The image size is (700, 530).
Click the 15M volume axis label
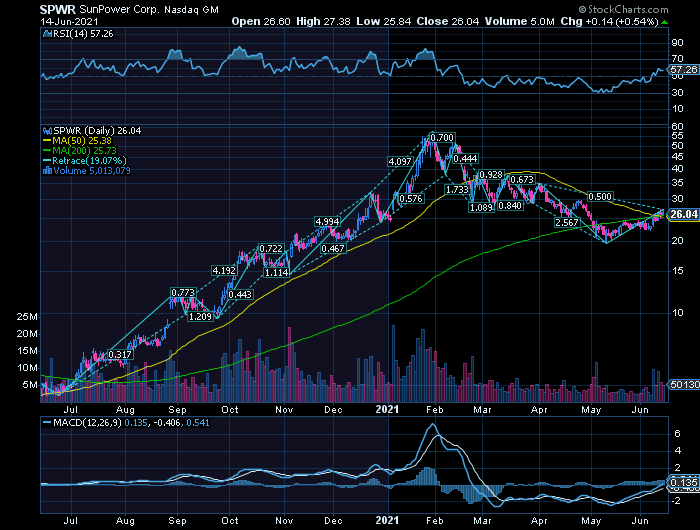coord(27,351)
